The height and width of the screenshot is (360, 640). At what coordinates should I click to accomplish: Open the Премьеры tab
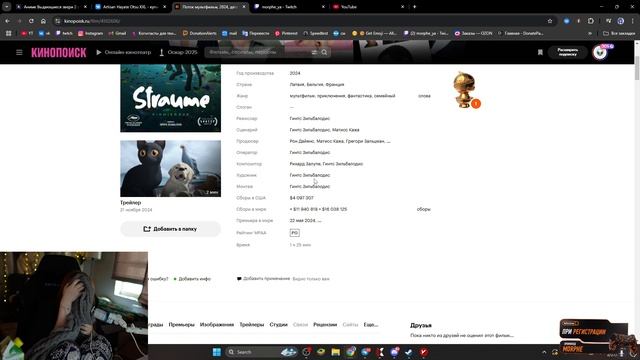pyautogui.click(x=182, y=324)
